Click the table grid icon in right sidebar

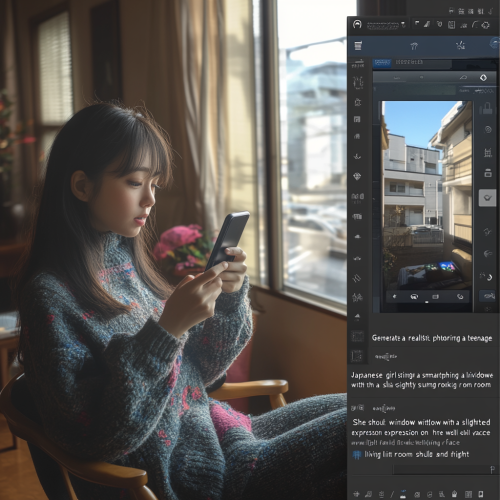click(x=488, y=153)
